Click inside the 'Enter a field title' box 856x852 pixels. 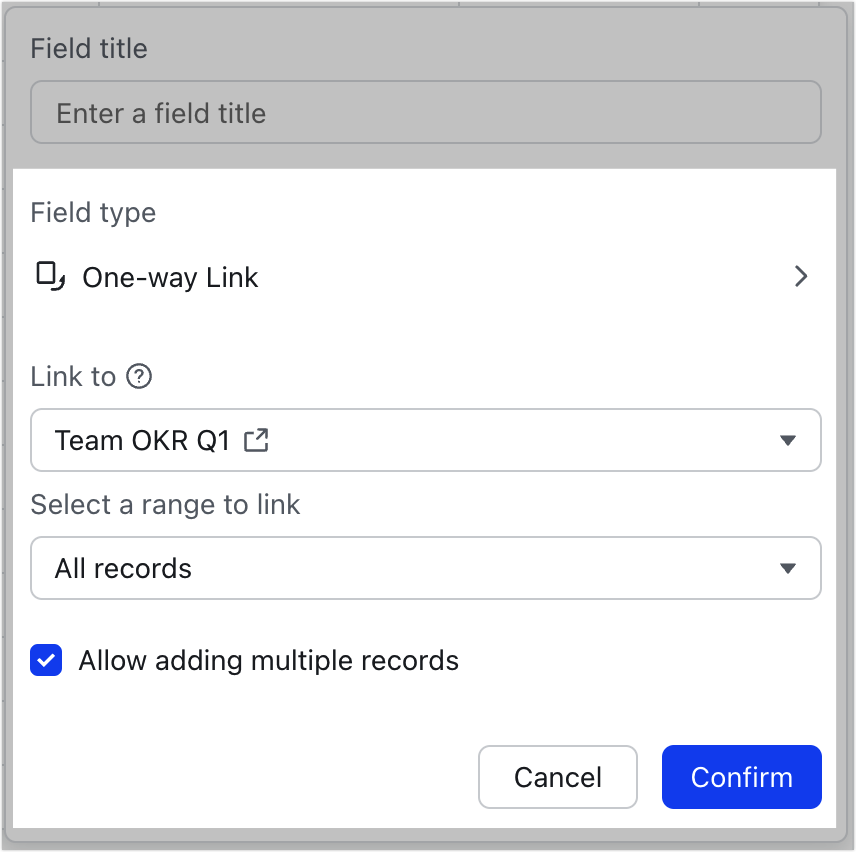425,112
